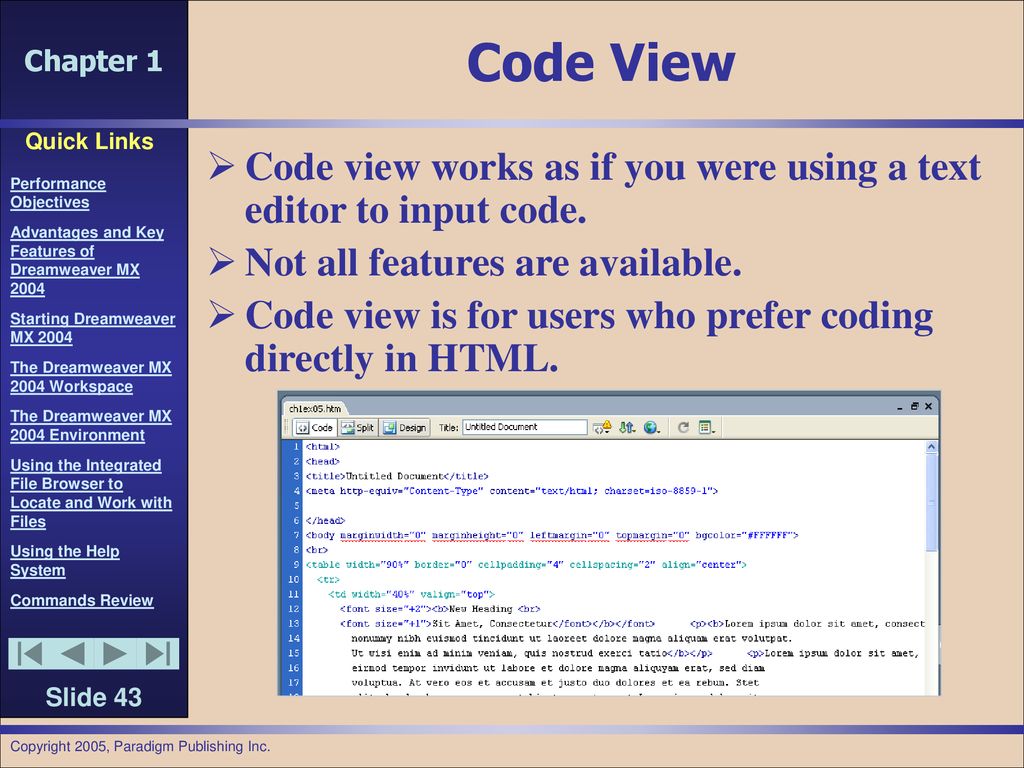This screenshot has height=768, width=1024.
Task: Switch to Design view button
Action: click(x=405, y=428)
